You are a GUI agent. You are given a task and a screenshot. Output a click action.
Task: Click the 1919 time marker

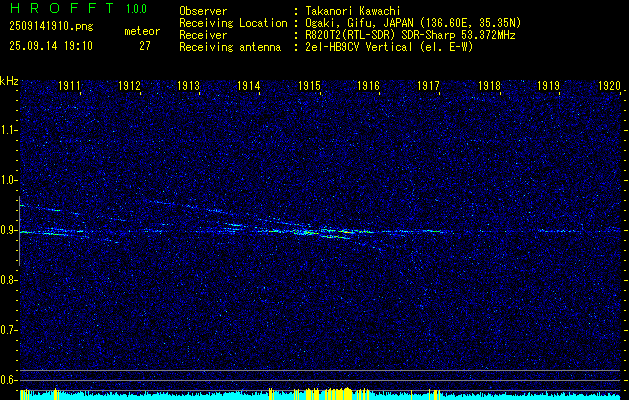pyautogui.click(x=549, y=85)
